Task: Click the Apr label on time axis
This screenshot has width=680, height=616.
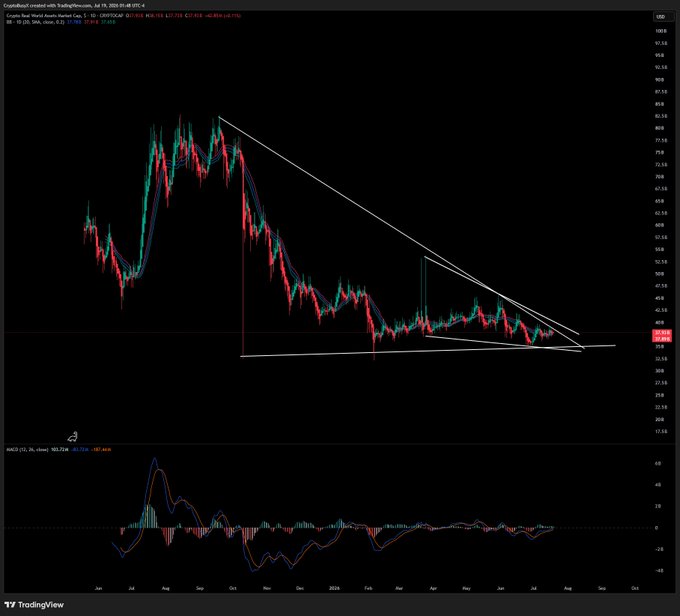Action: (x=433, y=588)
